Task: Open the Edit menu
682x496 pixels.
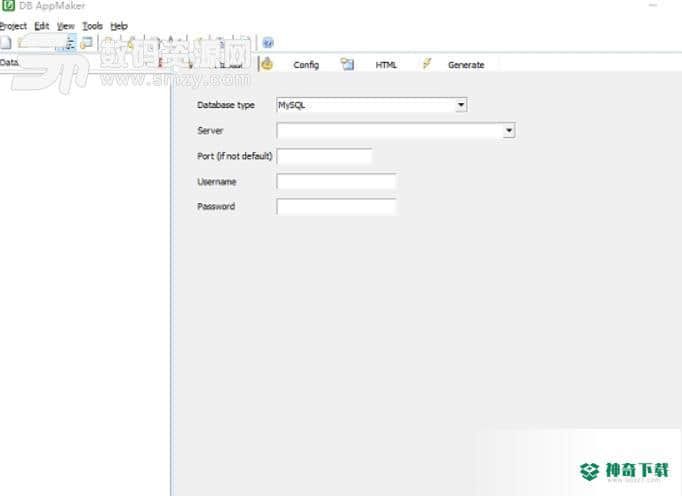Action: (x=42, y=26)
